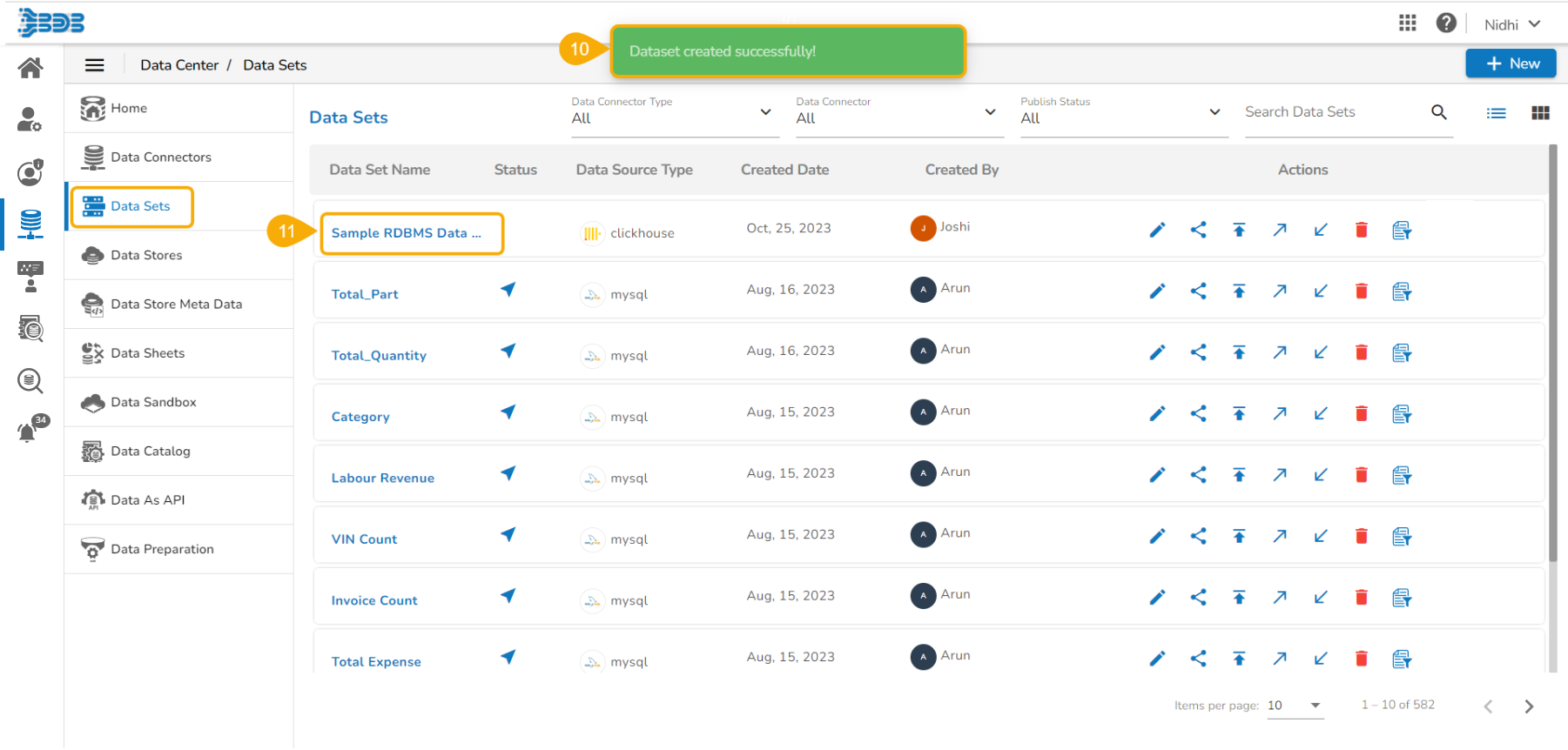Open the Items per page dropdown
Viewport: 1568px width, 750px height.
click(1295, 706)
